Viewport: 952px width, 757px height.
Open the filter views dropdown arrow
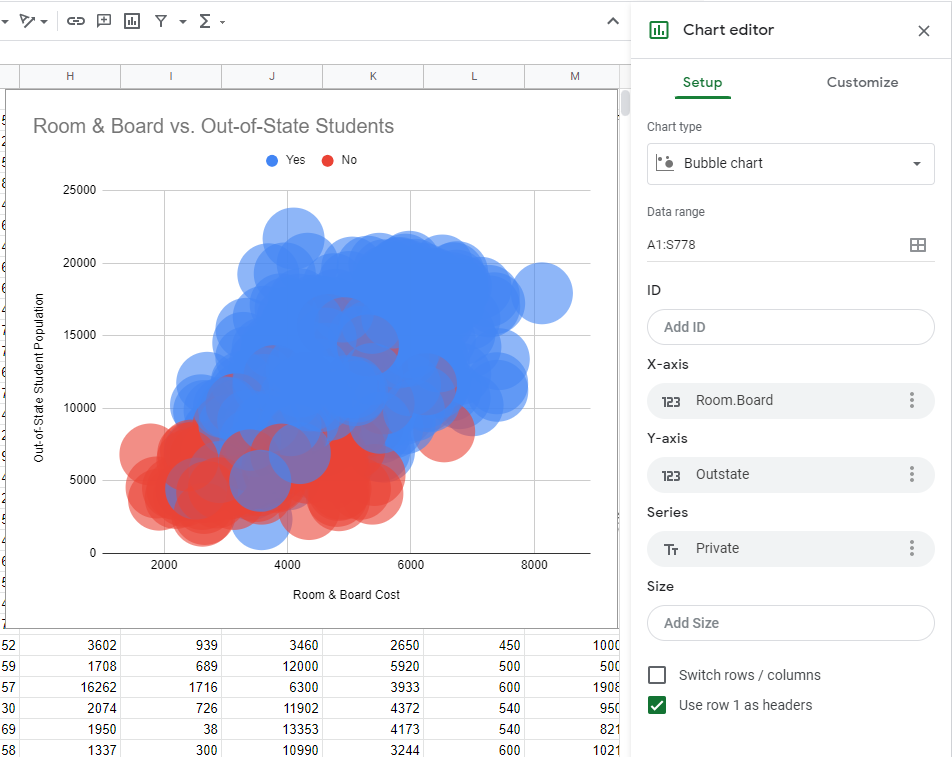pos(183,22)
